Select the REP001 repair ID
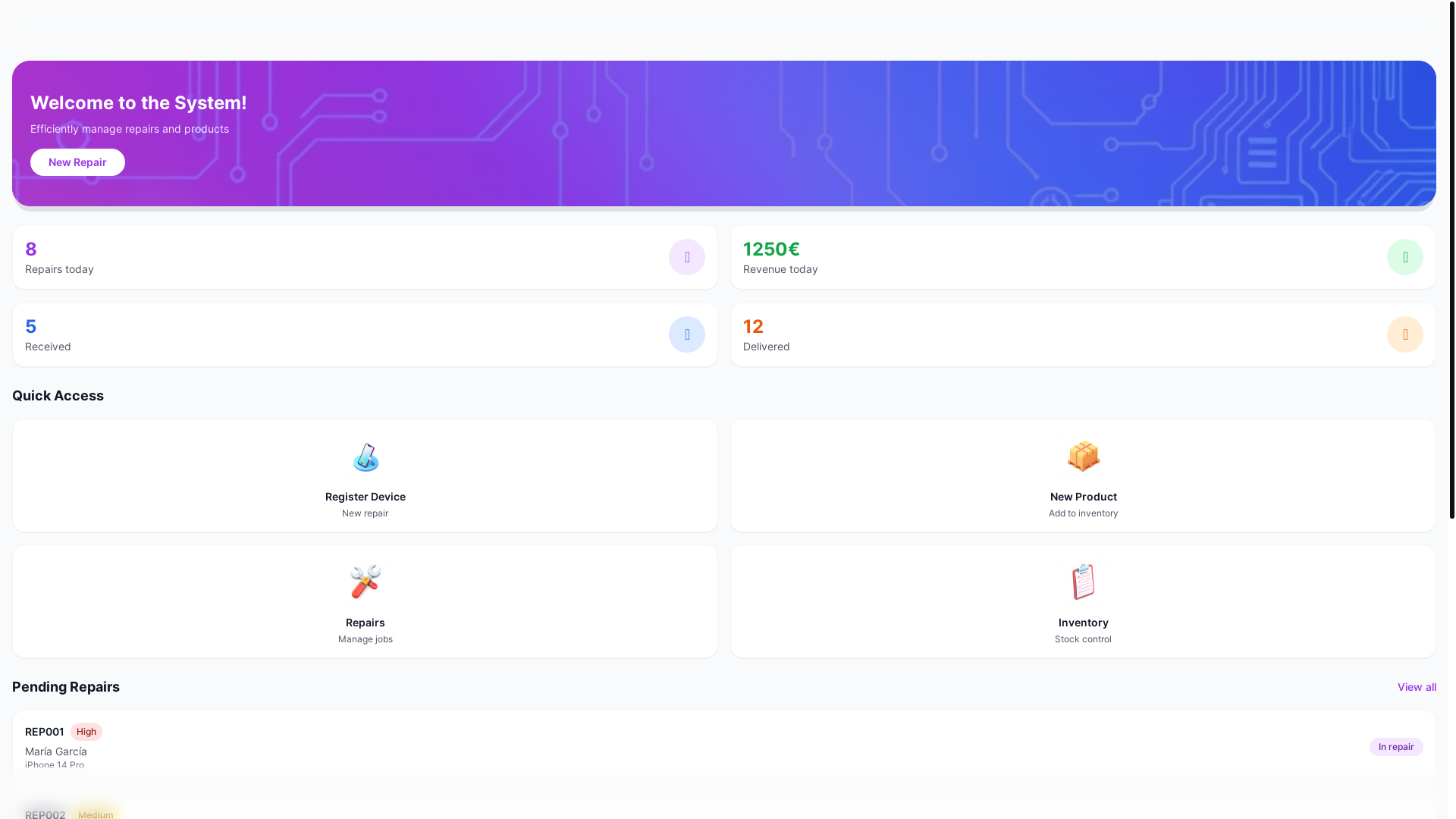 pyautogui.click(x=44, y=732)
